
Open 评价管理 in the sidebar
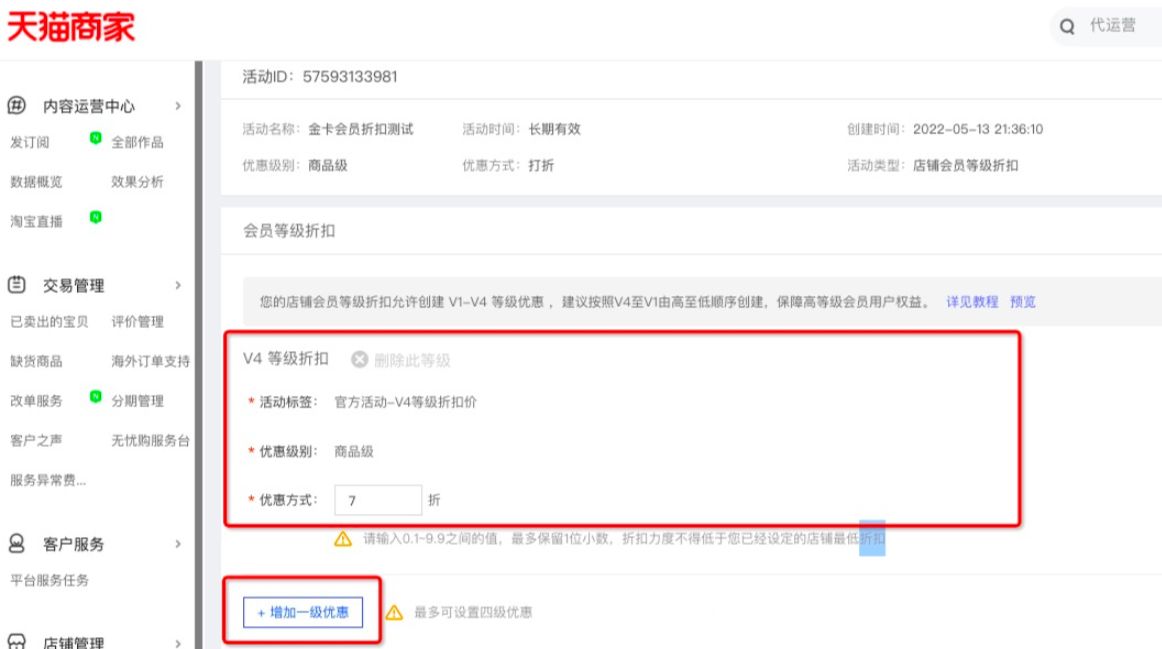coord(140,322)
